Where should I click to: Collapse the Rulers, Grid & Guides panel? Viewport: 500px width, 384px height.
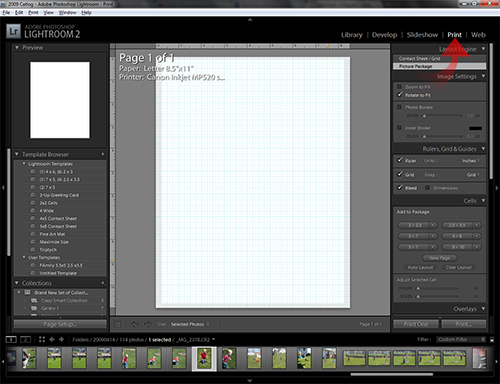483,148
